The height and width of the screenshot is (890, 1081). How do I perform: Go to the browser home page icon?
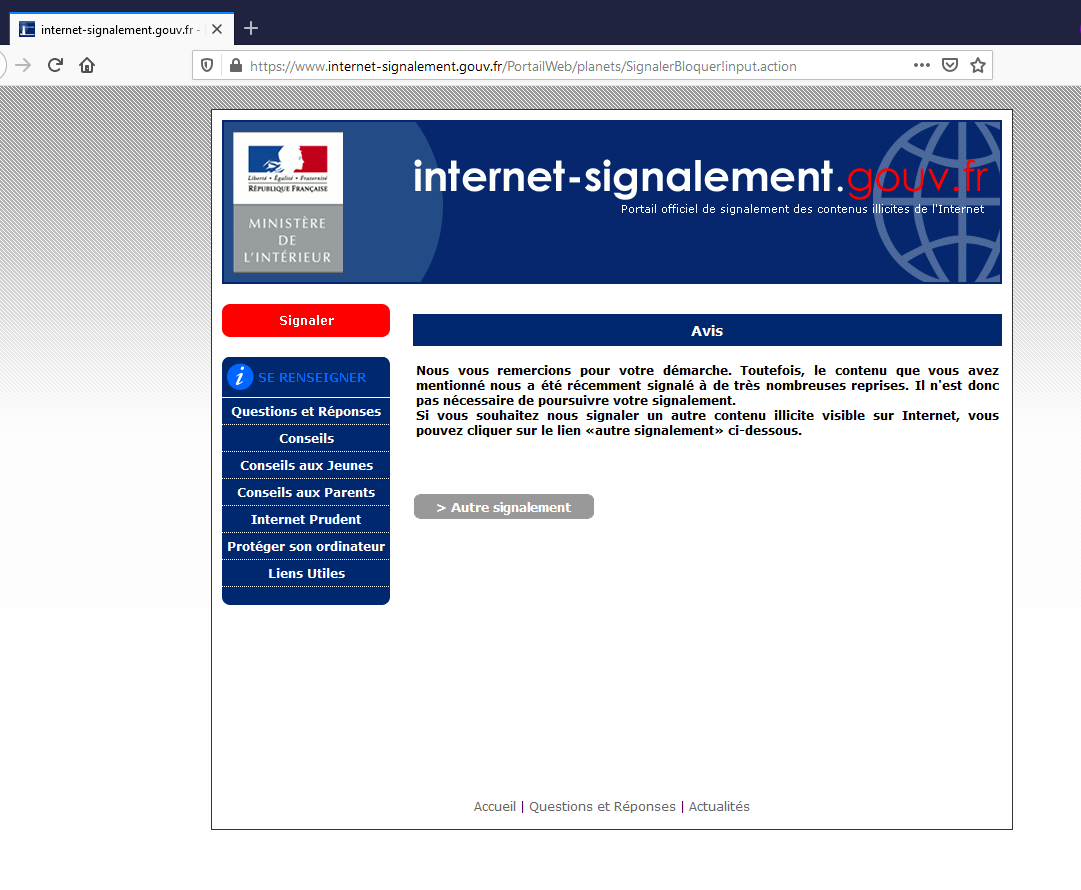(87, 65)
